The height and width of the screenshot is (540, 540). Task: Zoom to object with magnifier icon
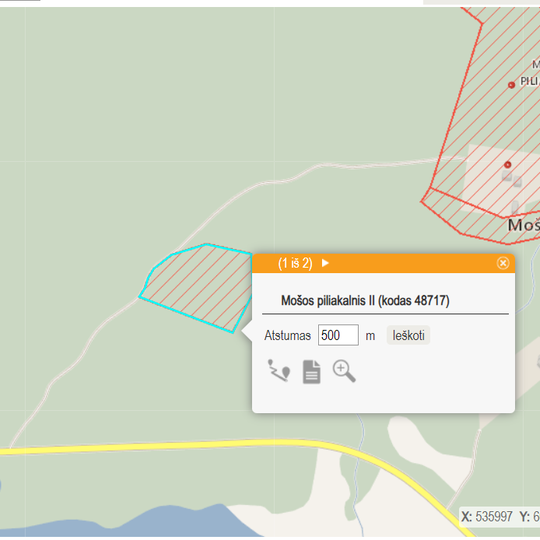344,371
